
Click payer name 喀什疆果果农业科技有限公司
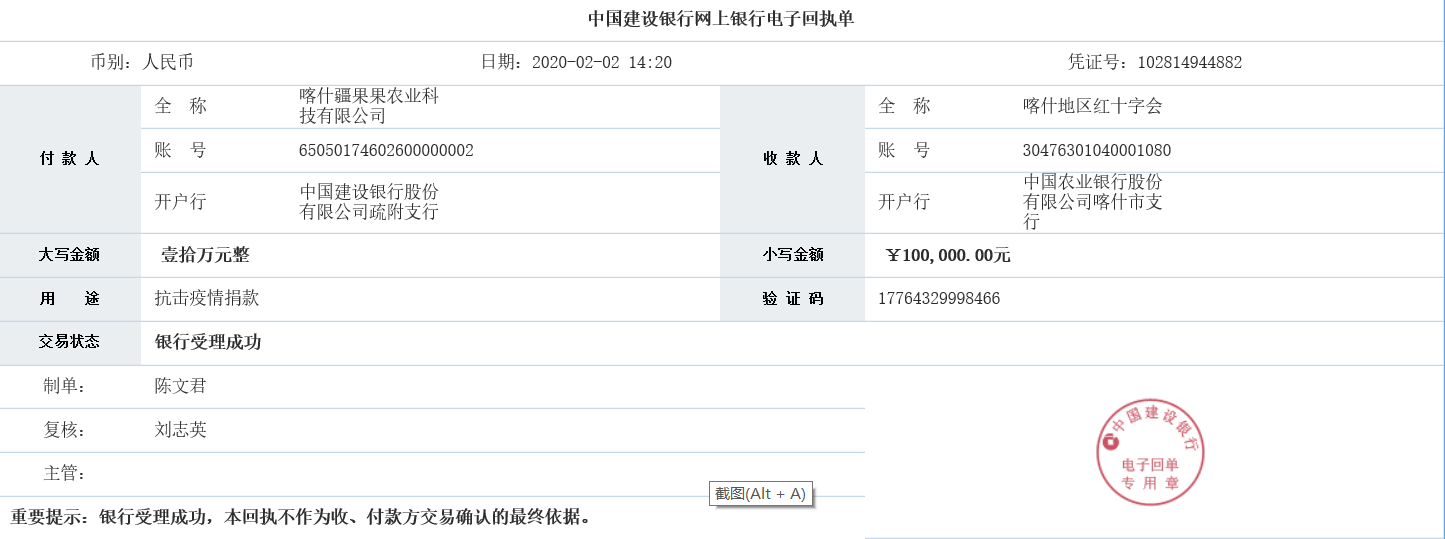[369, 106]
